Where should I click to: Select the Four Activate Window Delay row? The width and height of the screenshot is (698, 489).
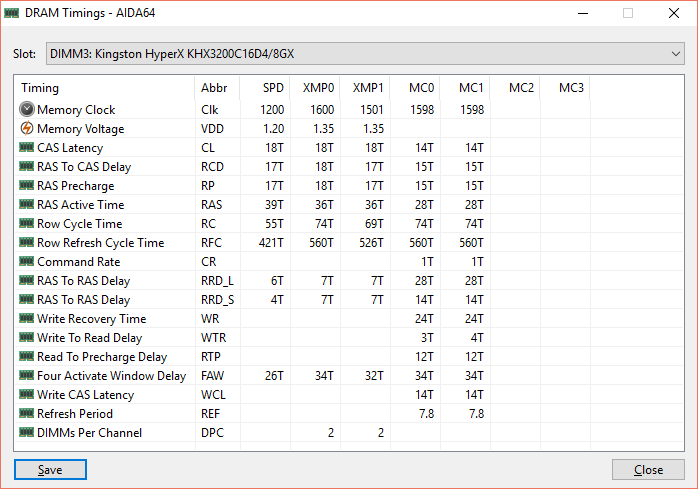click(x=111, y=376)
